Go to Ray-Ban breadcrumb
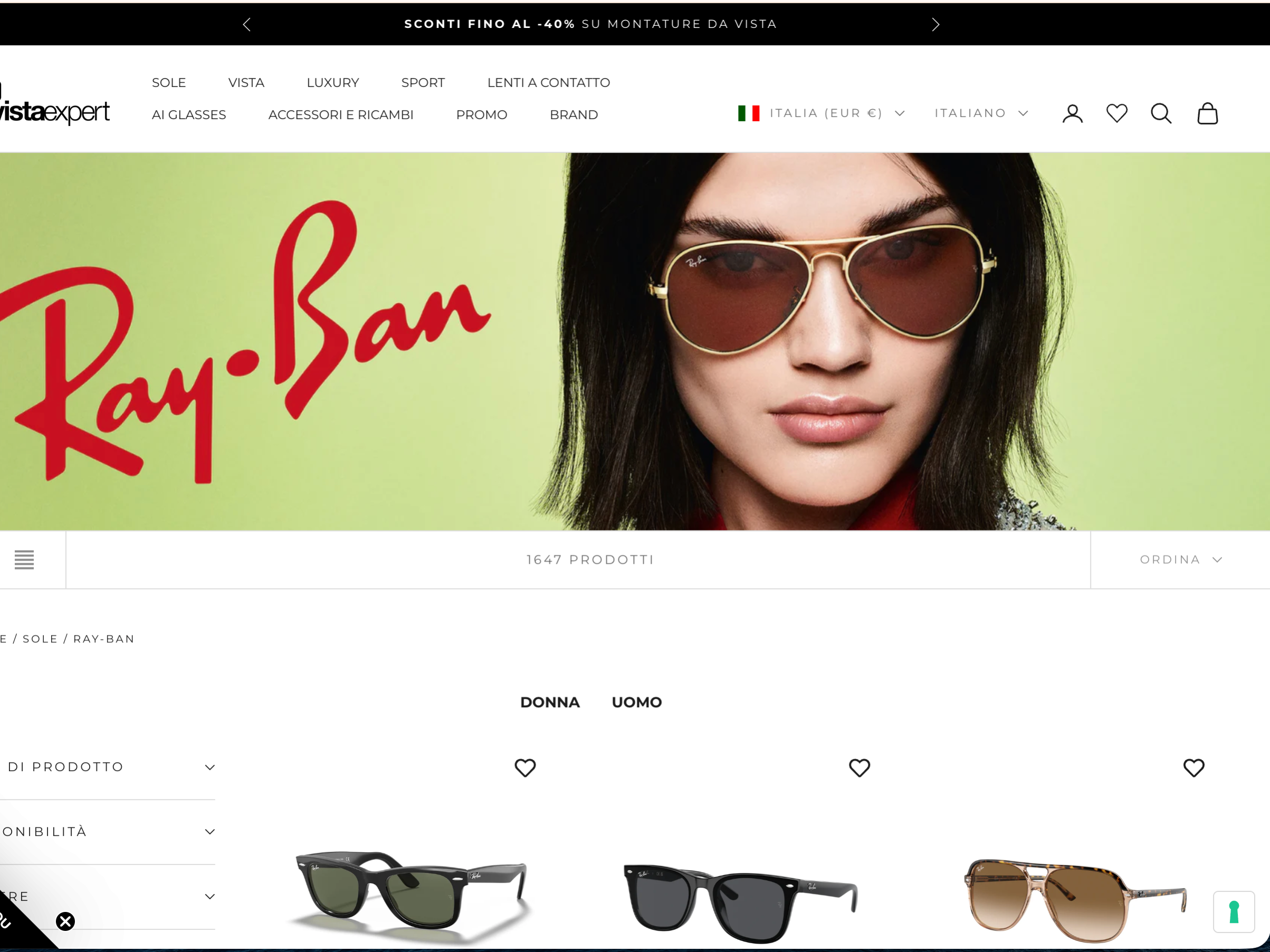This screenshot has width=1270, height=952. point(104,639)
